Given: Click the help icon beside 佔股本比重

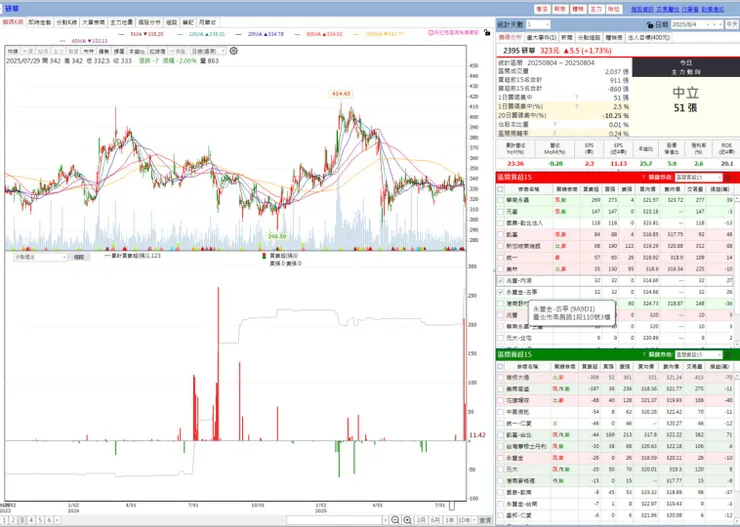Looking at the screenshot, I should [555, 125].
